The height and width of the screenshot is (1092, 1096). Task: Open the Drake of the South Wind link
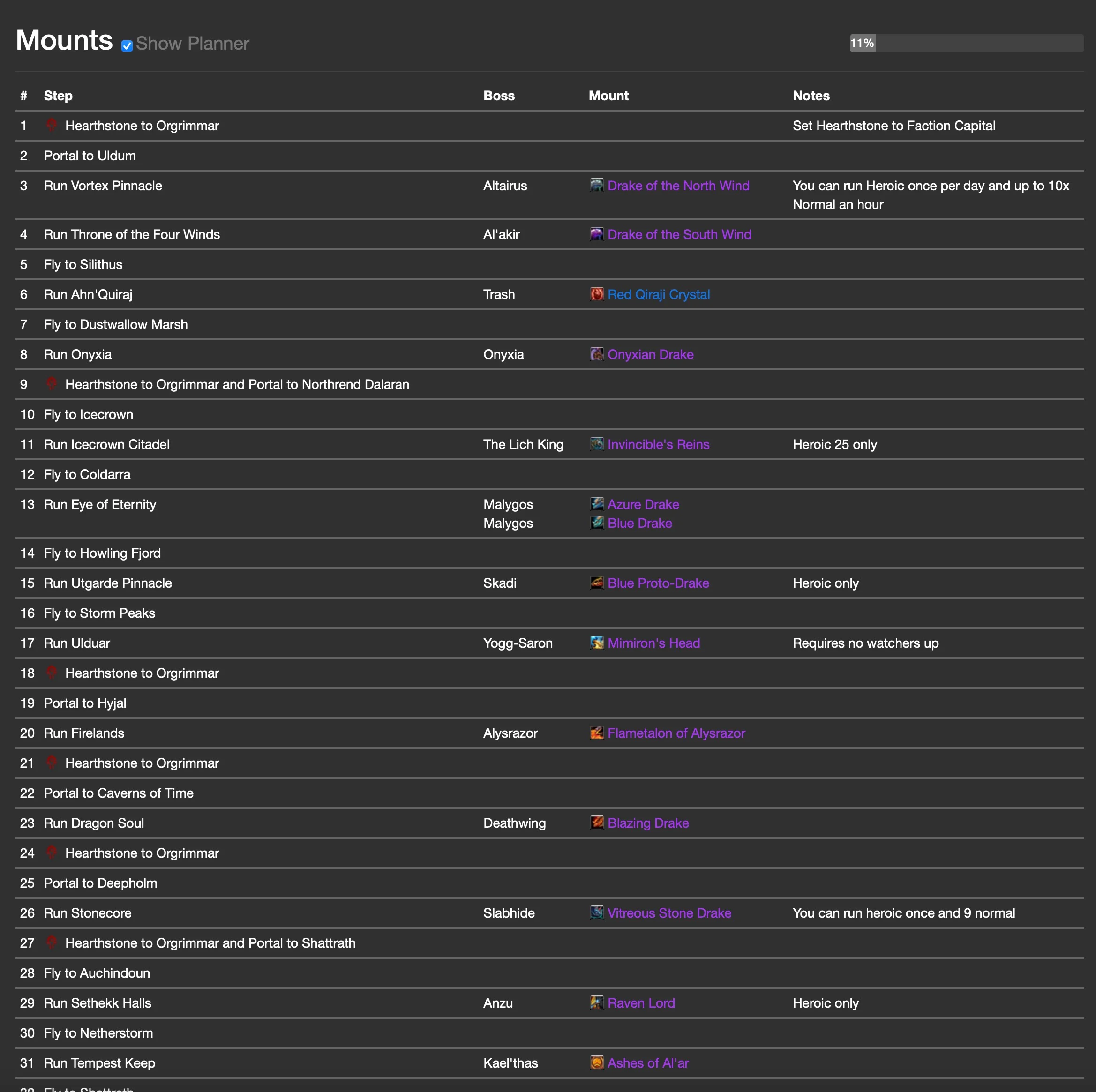pyautogui.click(x=679, y=234)
